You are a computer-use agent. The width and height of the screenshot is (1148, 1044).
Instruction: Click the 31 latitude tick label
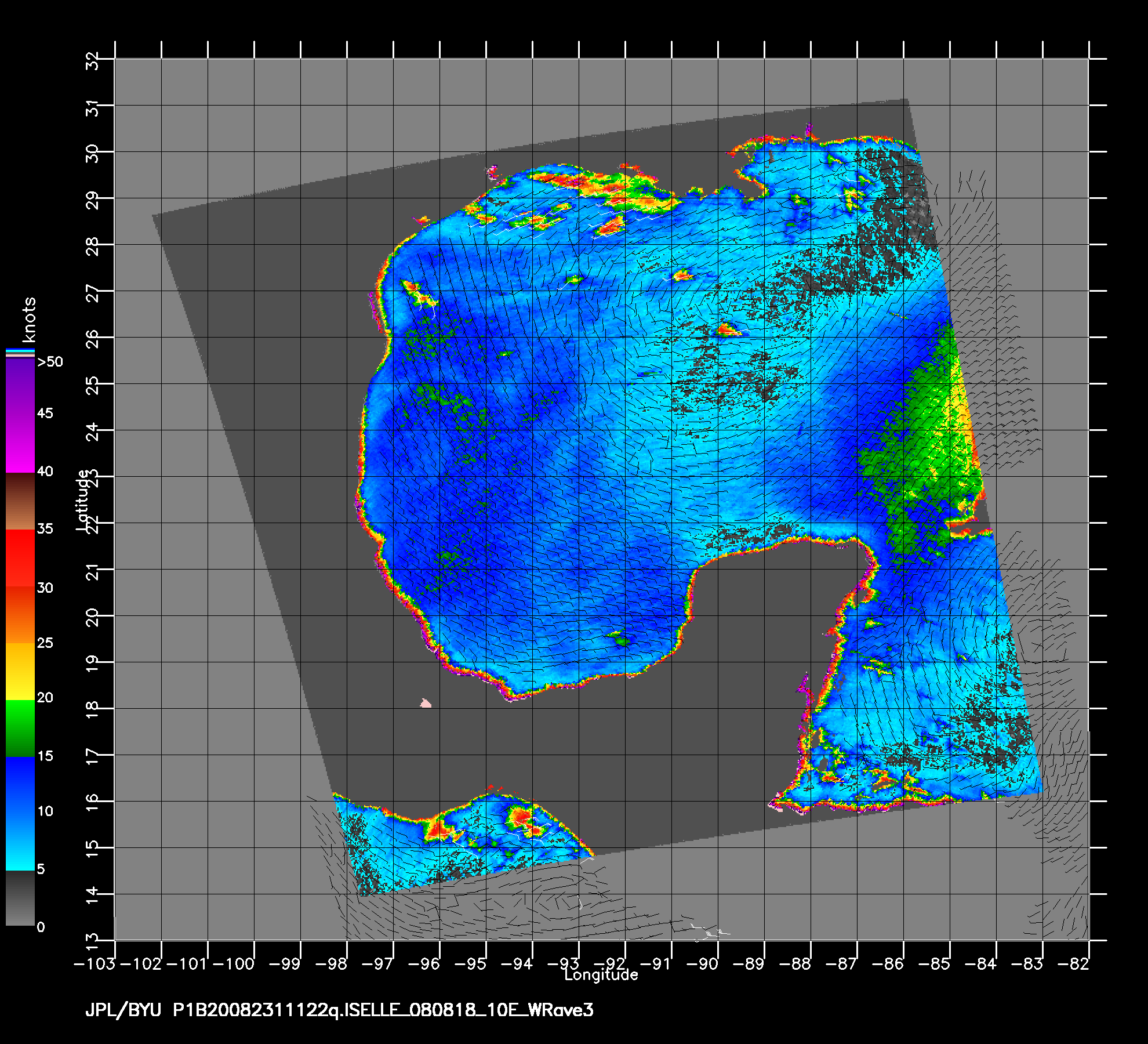92,107
